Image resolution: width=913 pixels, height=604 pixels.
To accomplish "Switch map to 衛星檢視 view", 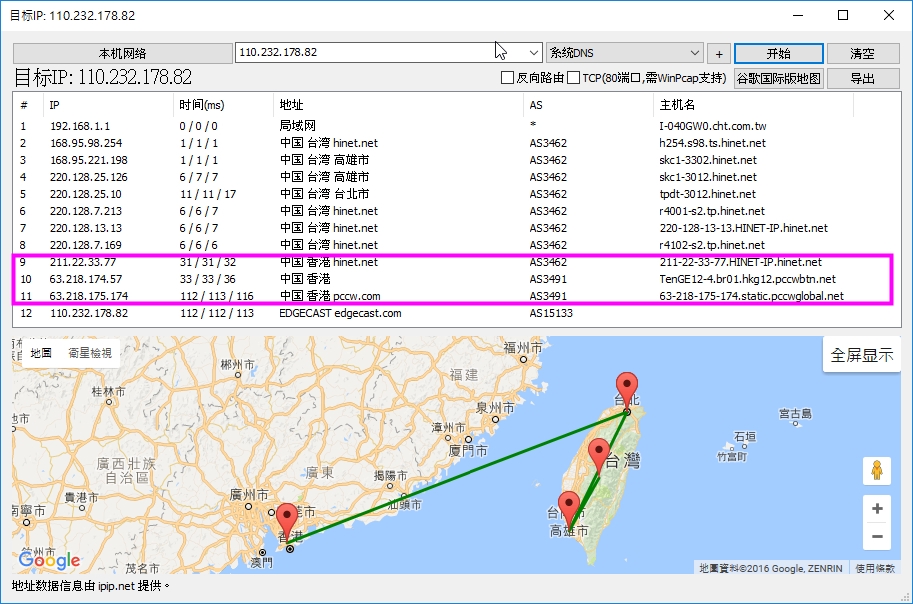I will coord(91,353).
